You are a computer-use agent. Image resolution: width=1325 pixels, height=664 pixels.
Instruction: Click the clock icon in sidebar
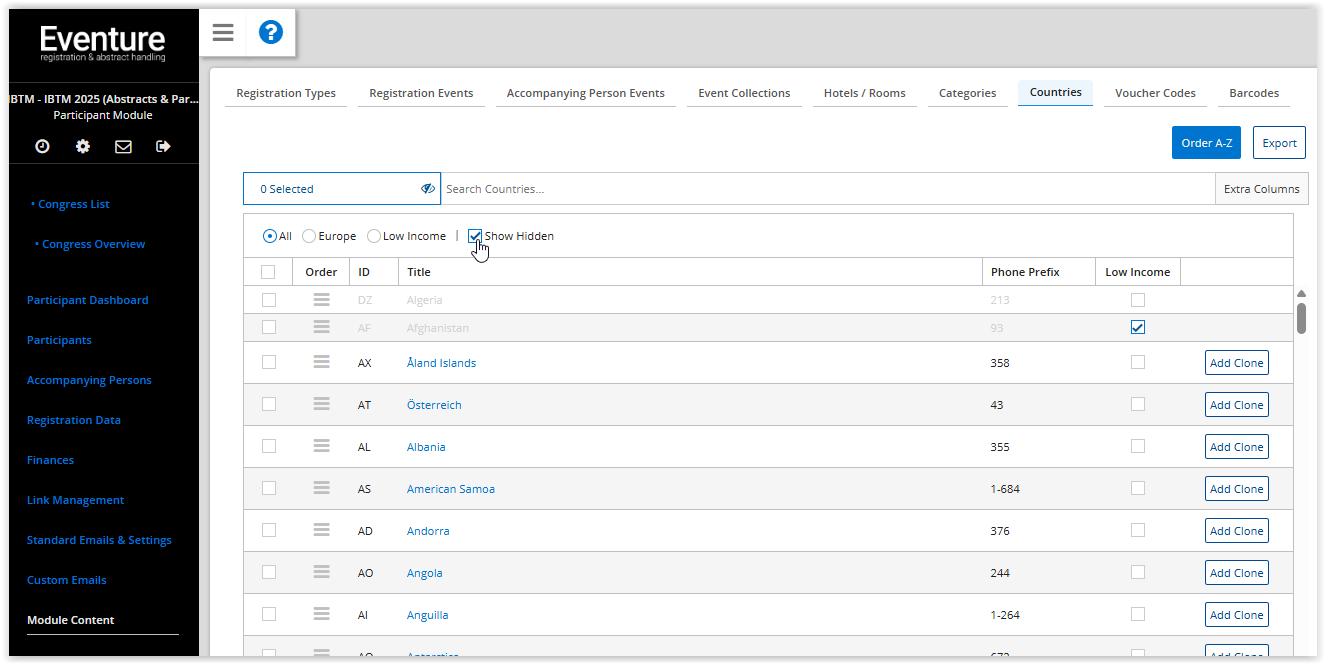[42, 146]
